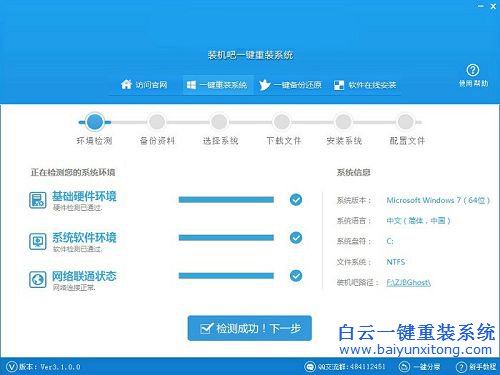Click the 系统软件环境 progress bar
This screenshot has width=500, height=375.
tap(226, 238)
